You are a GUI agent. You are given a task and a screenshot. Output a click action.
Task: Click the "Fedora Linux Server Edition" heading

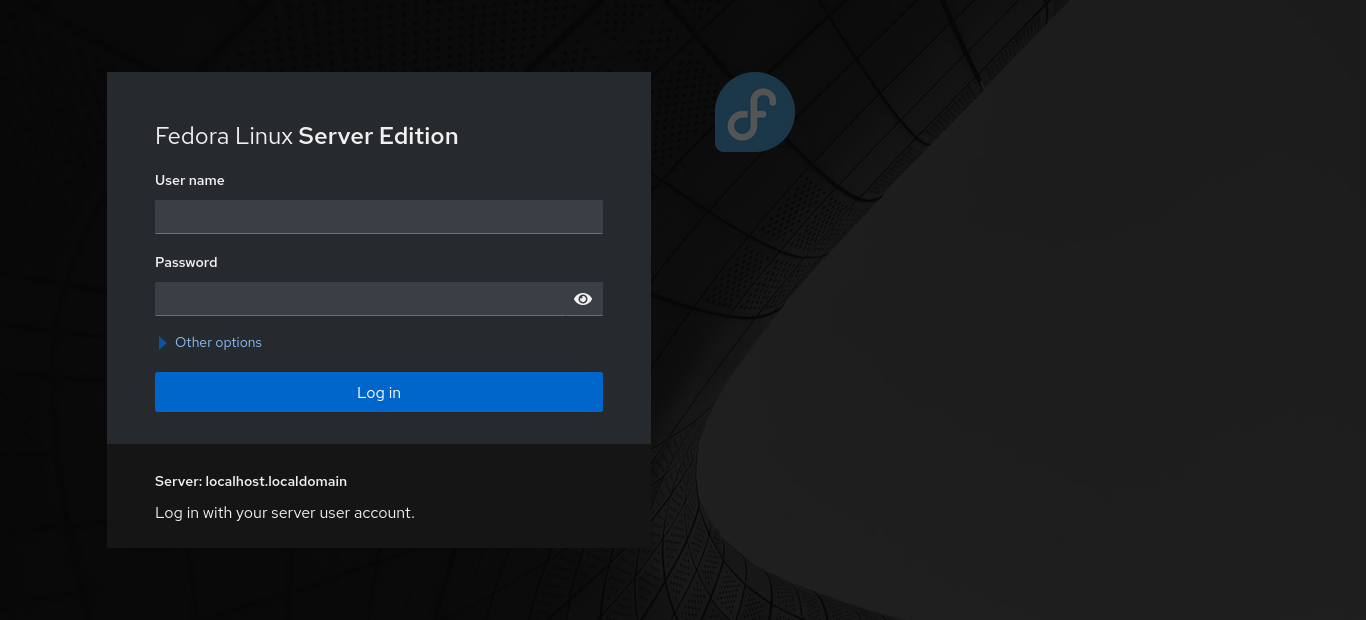[x=306, y=136]
